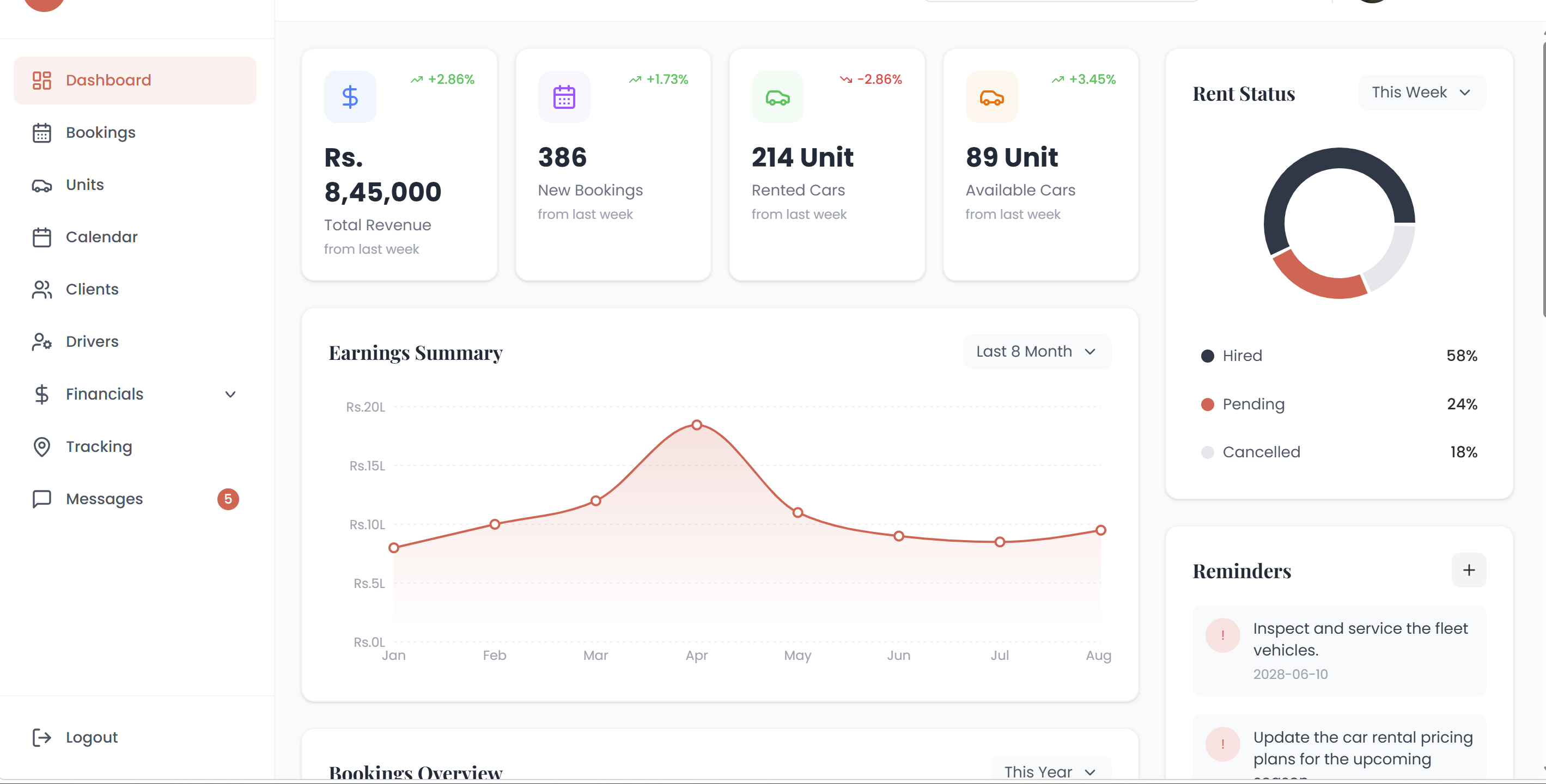Select the Dashboard menu label
This screenshot has height=784, width=1546.
(108, 81)
